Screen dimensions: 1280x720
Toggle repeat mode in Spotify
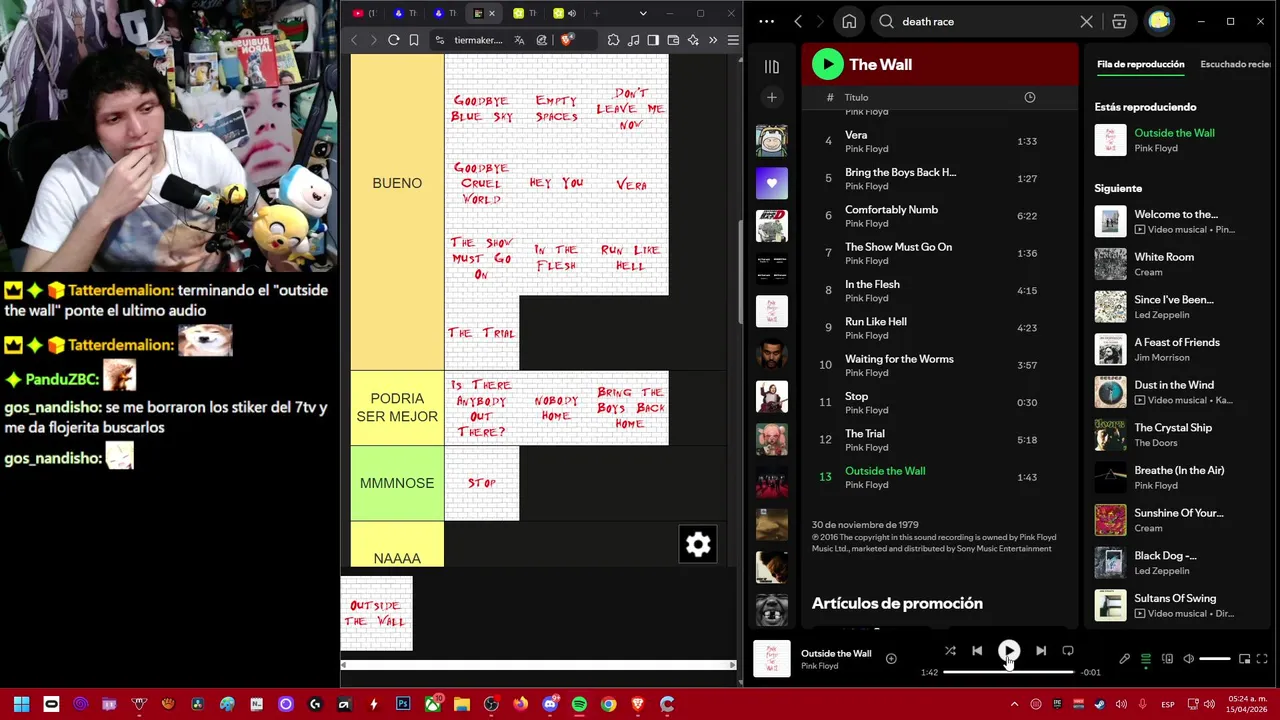[1068, 651]
